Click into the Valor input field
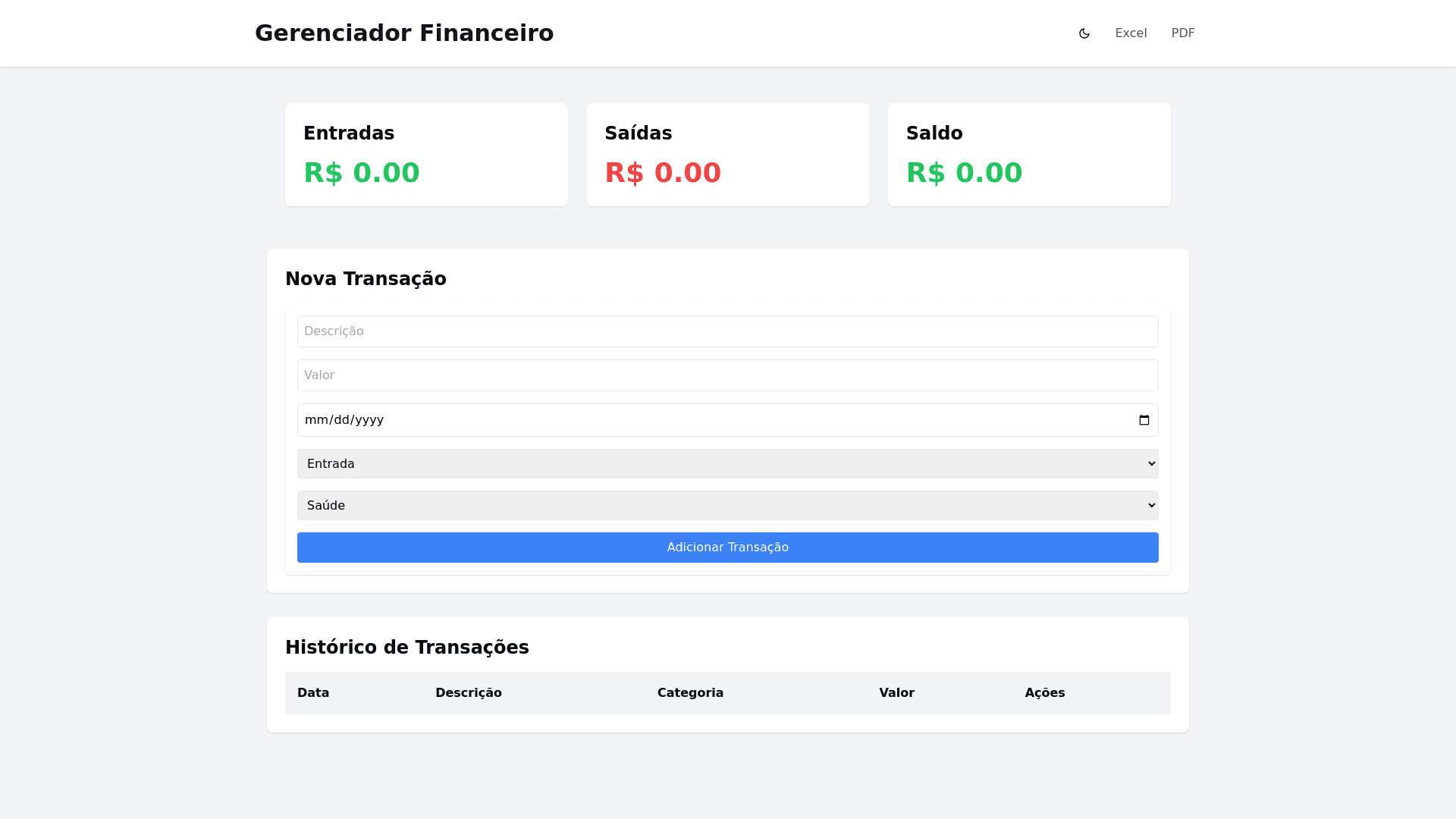 tap(727, 375)
